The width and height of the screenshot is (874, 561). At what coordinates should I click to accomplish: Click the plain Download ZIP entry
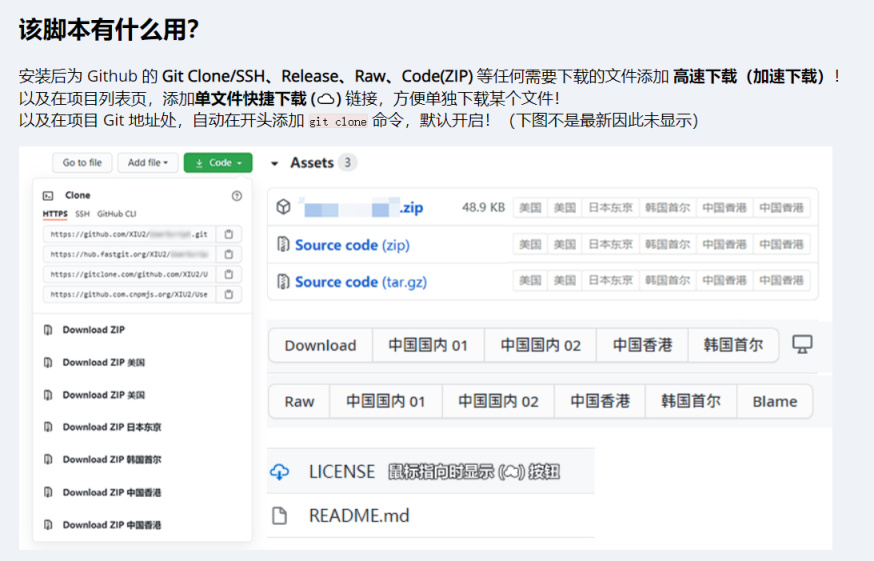click(x=94, y=330)
